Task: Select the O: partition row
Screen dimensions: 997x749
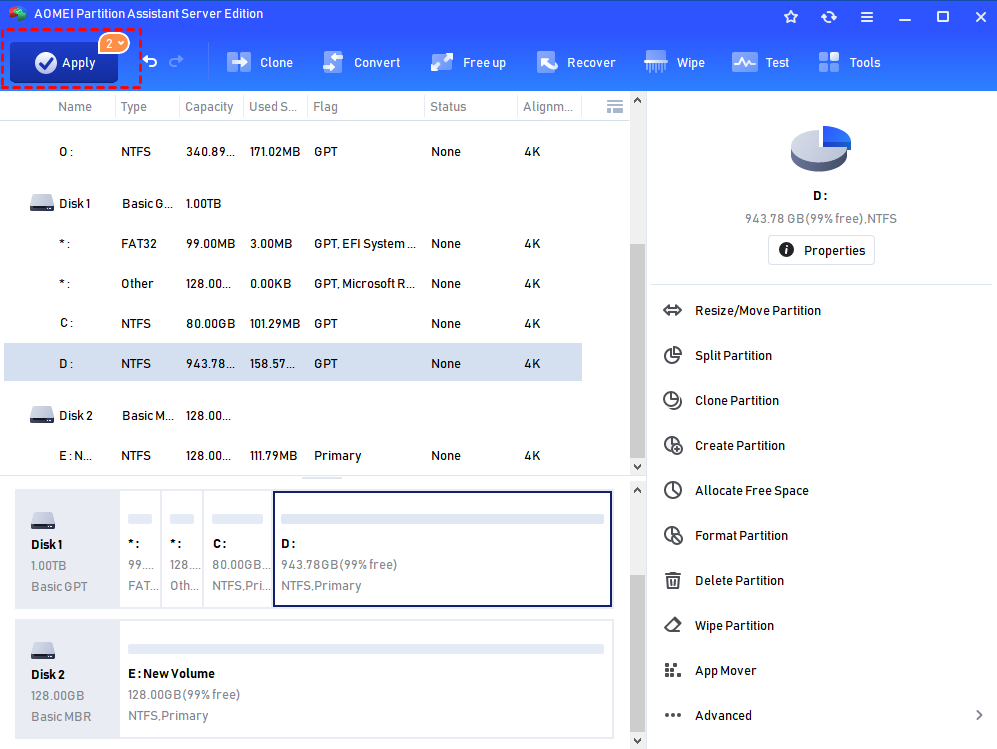Action: click(293, 152)
